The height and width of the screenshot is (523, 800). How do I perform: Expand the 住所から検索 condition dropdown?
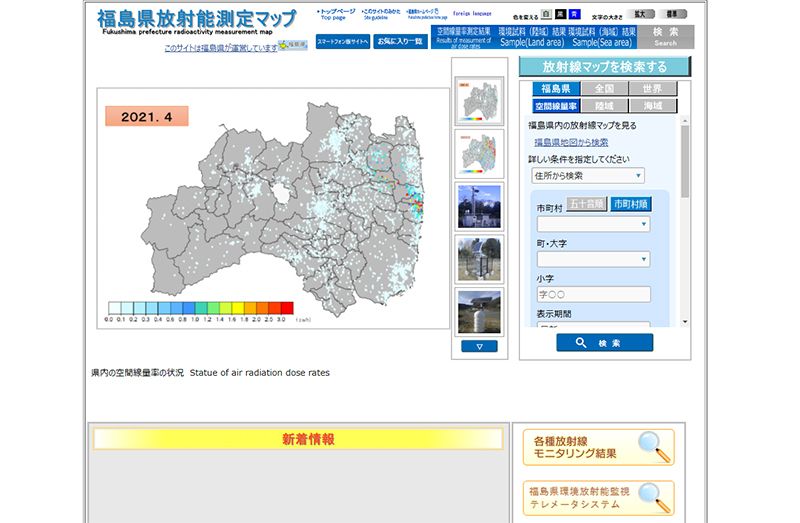click(x=587, y=176)
